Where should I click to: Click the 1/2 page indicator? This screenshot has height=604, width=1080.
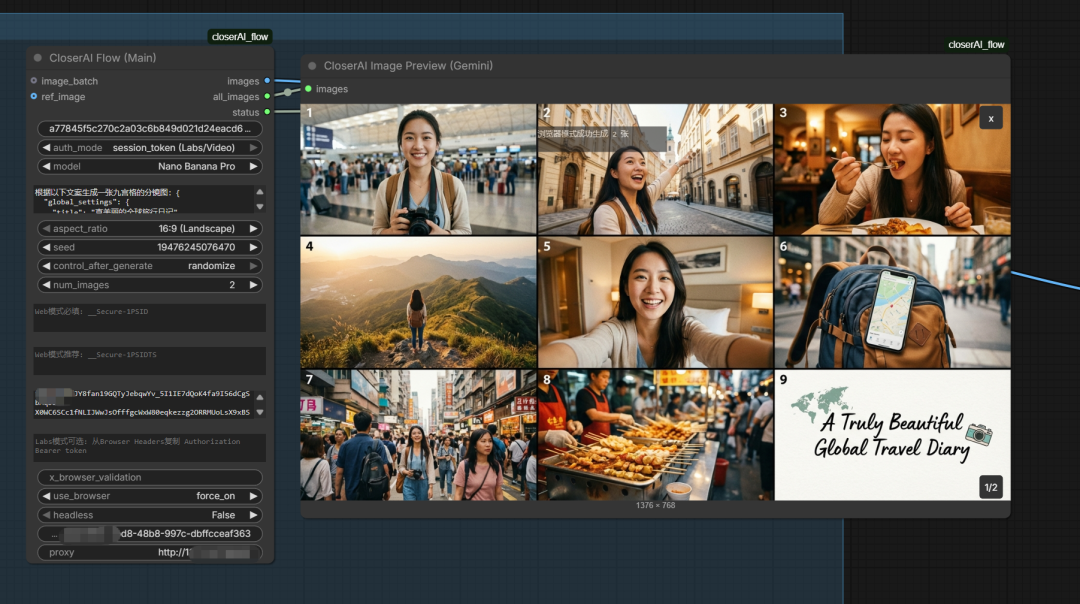(990, 487)
